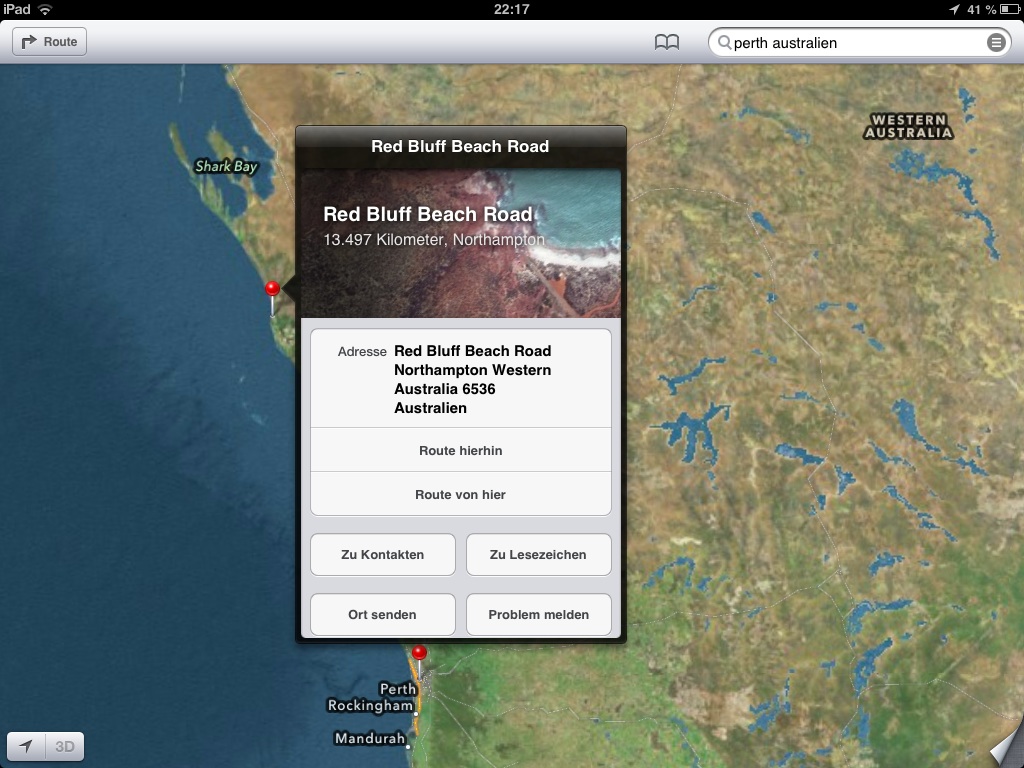Toggle the 3D map view

coord(65,746)
